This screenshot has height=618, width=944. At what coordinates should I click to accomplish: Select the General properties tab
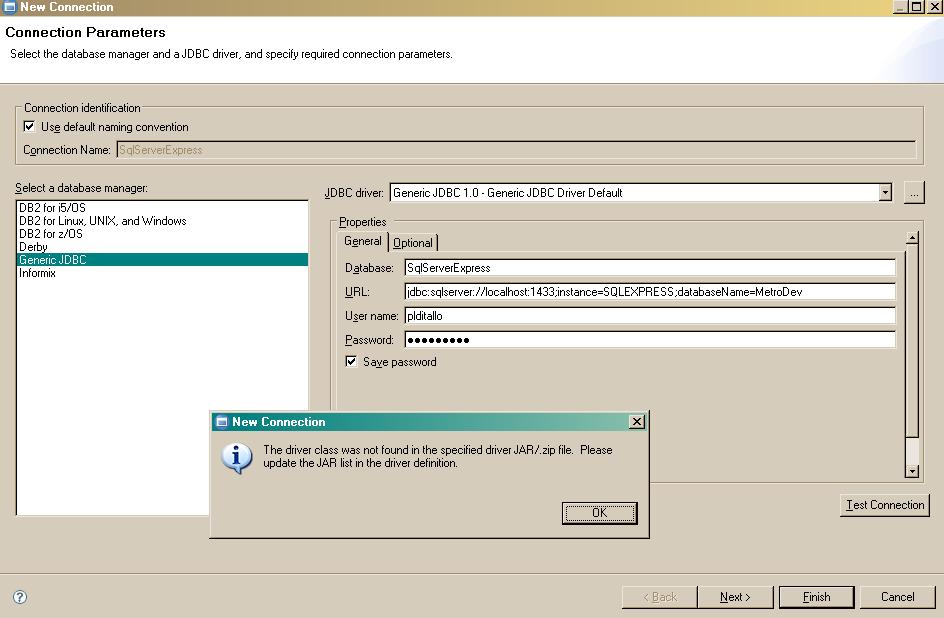(x=363, y=241)
